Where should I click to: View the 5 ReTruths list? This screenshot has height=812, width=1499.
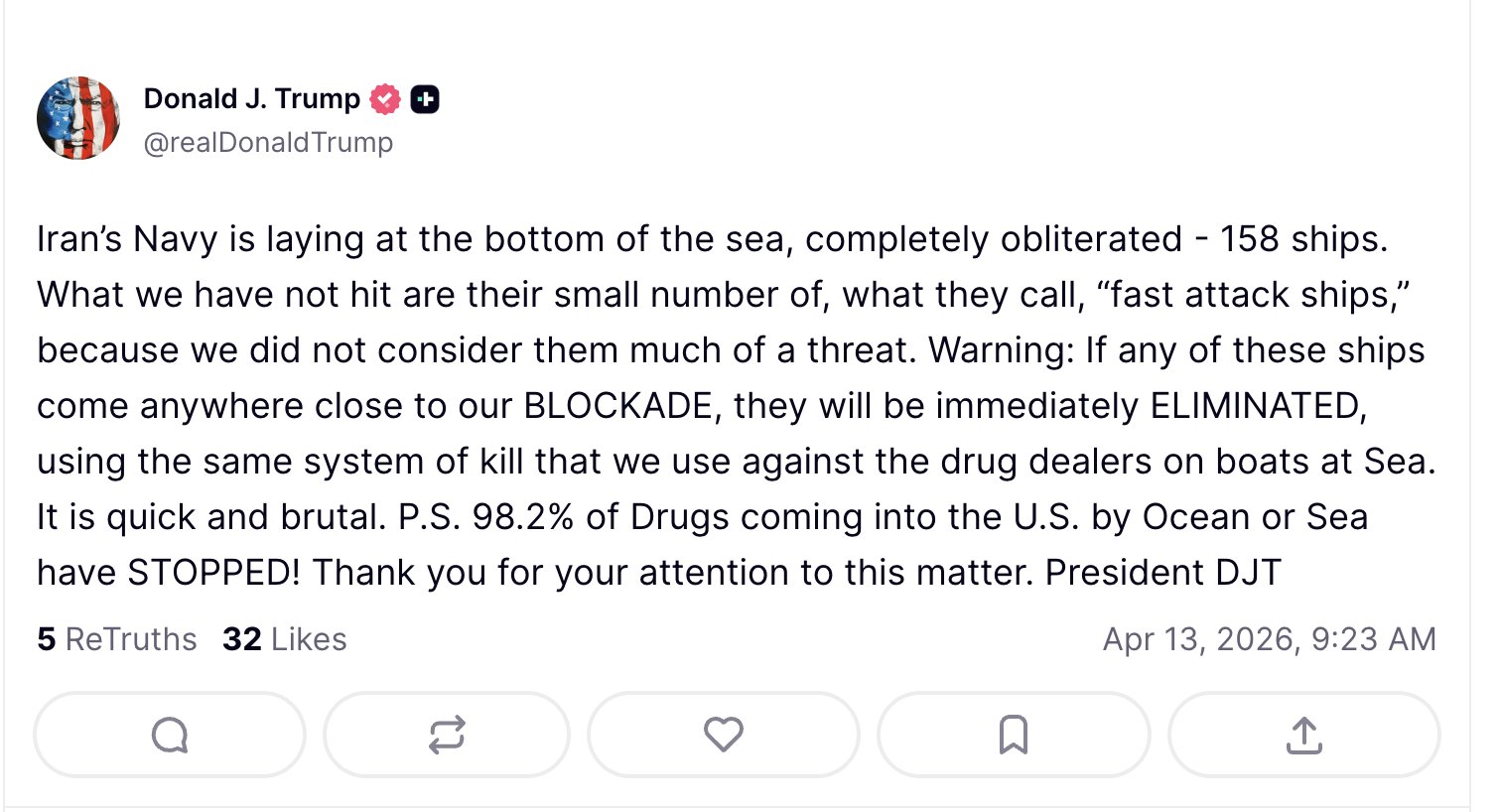(117, 639)
